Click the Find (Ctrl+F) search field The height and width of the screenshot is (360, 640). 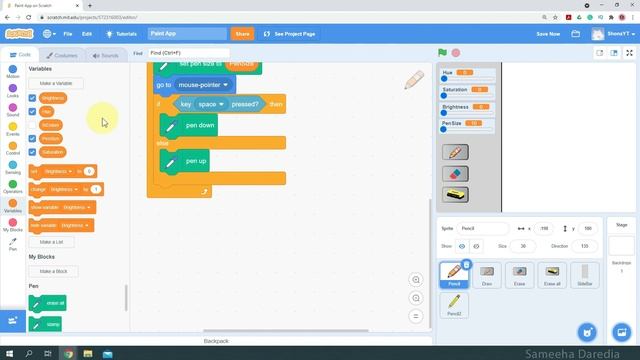click(x=188, y=53)
